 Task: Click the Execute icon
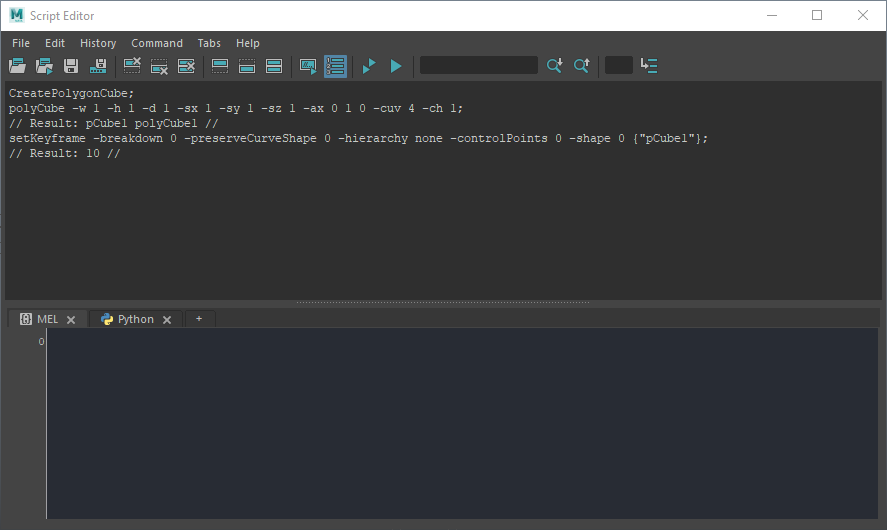coord(396,66)
